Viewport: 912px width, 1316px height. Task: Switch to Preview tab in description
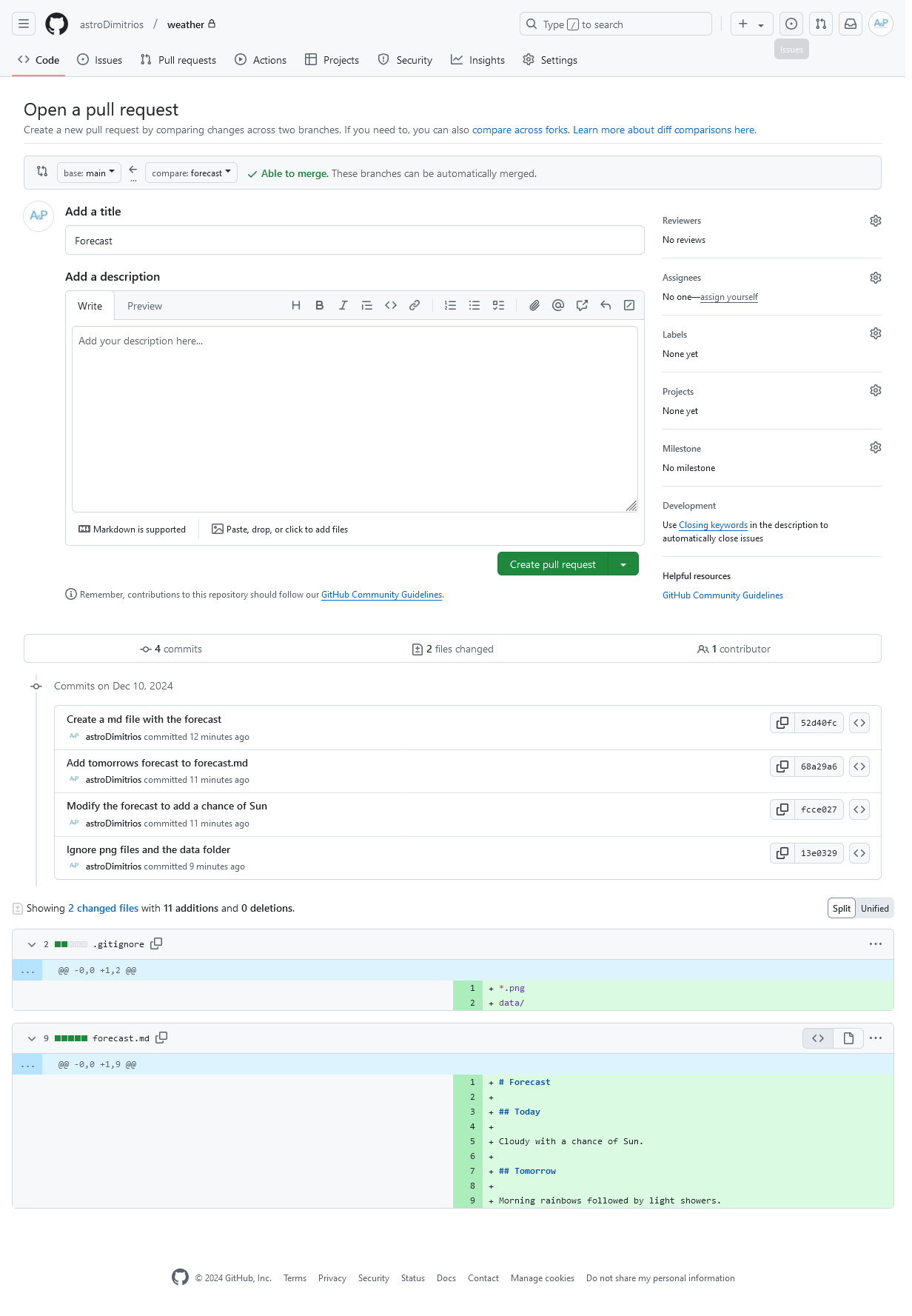click(144, 306)
